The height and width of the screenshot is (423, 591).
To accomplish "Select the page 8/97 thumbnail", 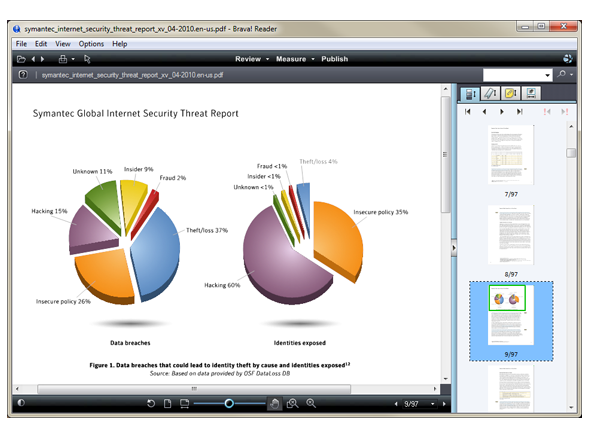I will pos(511,235).
